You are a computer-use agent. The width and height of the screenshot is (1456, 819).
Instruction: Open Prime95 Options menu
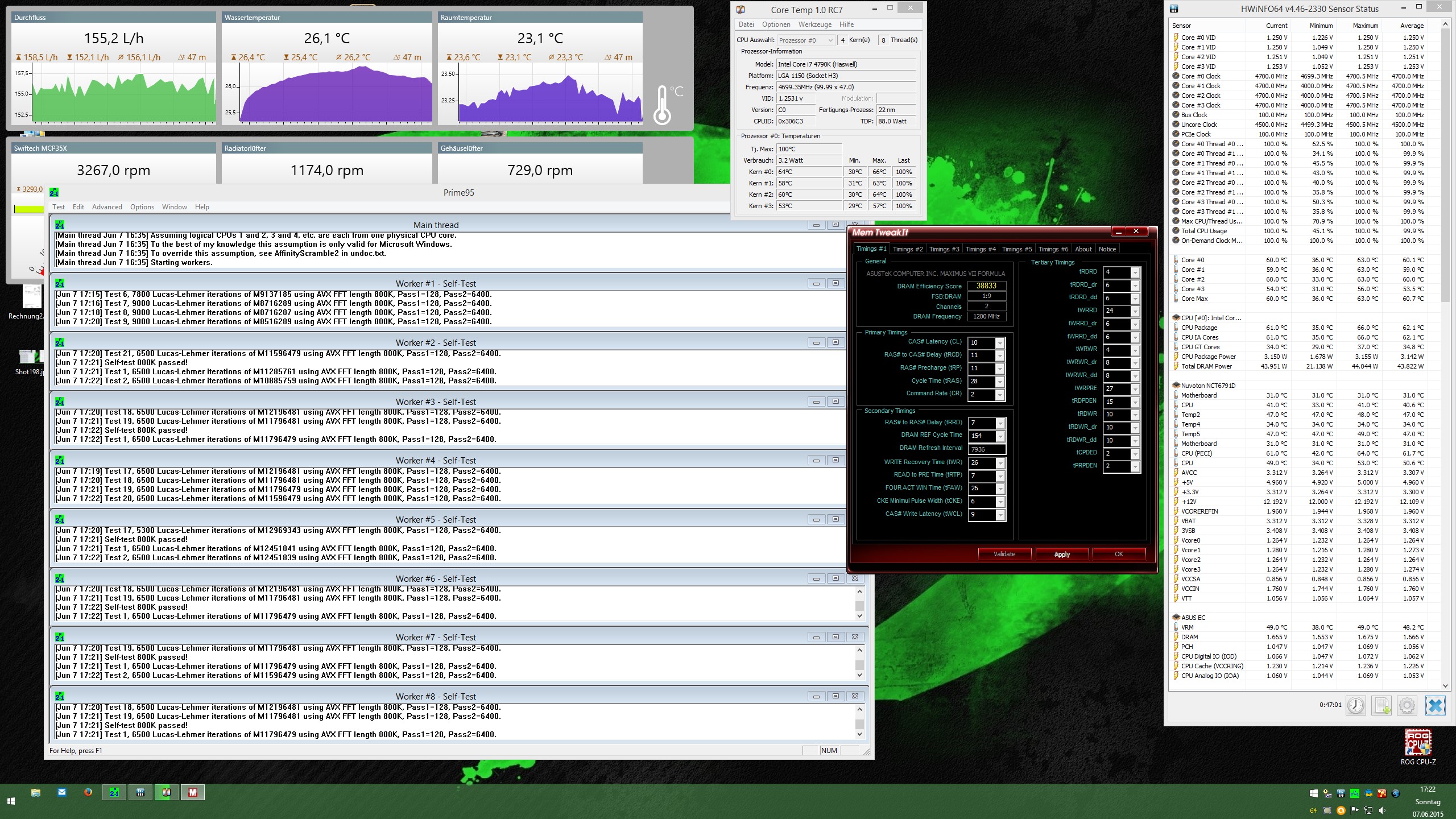click(142, 207)
